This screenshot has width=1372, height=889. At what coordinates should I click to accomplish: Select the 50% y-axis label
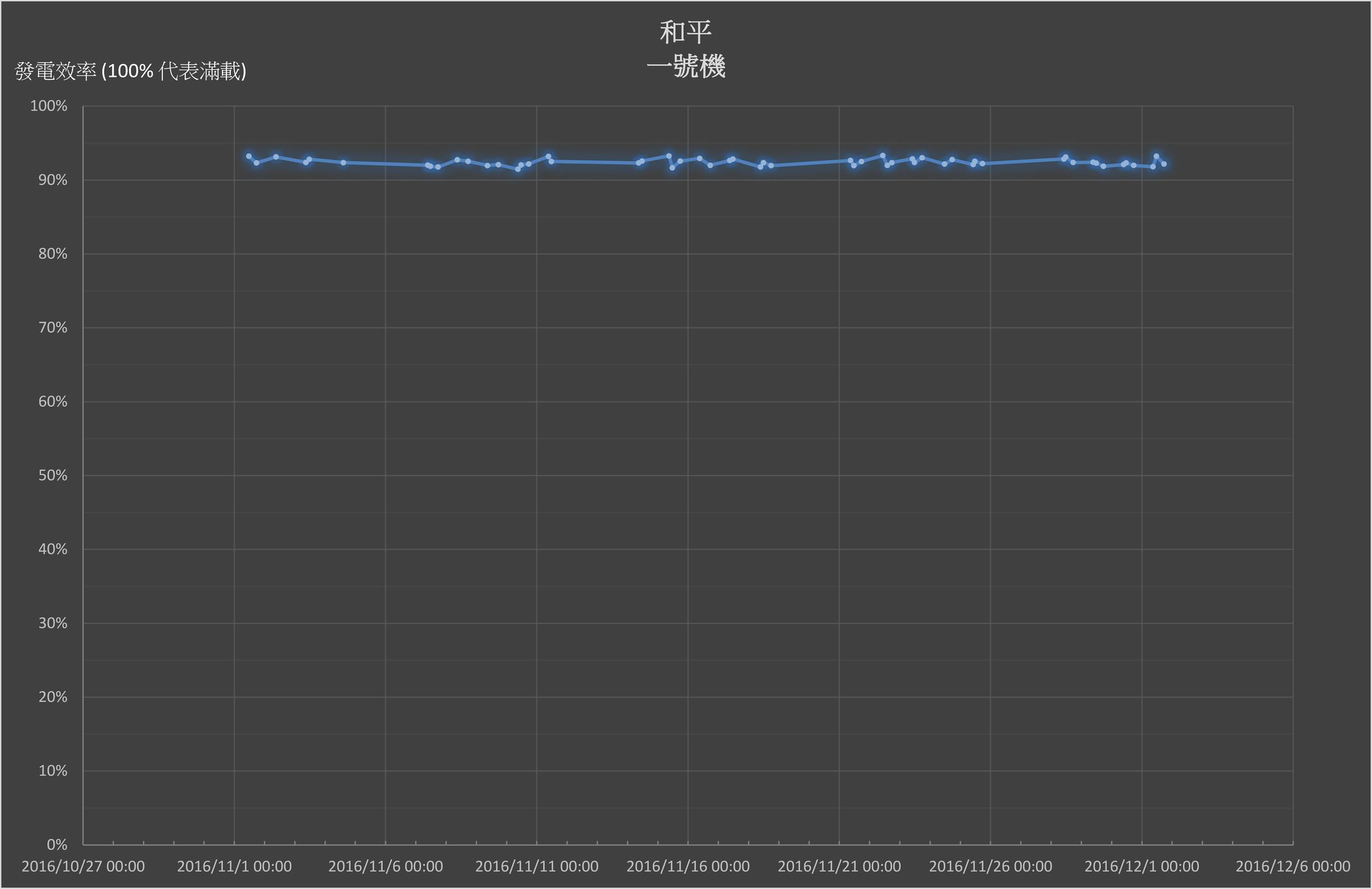click(x=53, y=476)
